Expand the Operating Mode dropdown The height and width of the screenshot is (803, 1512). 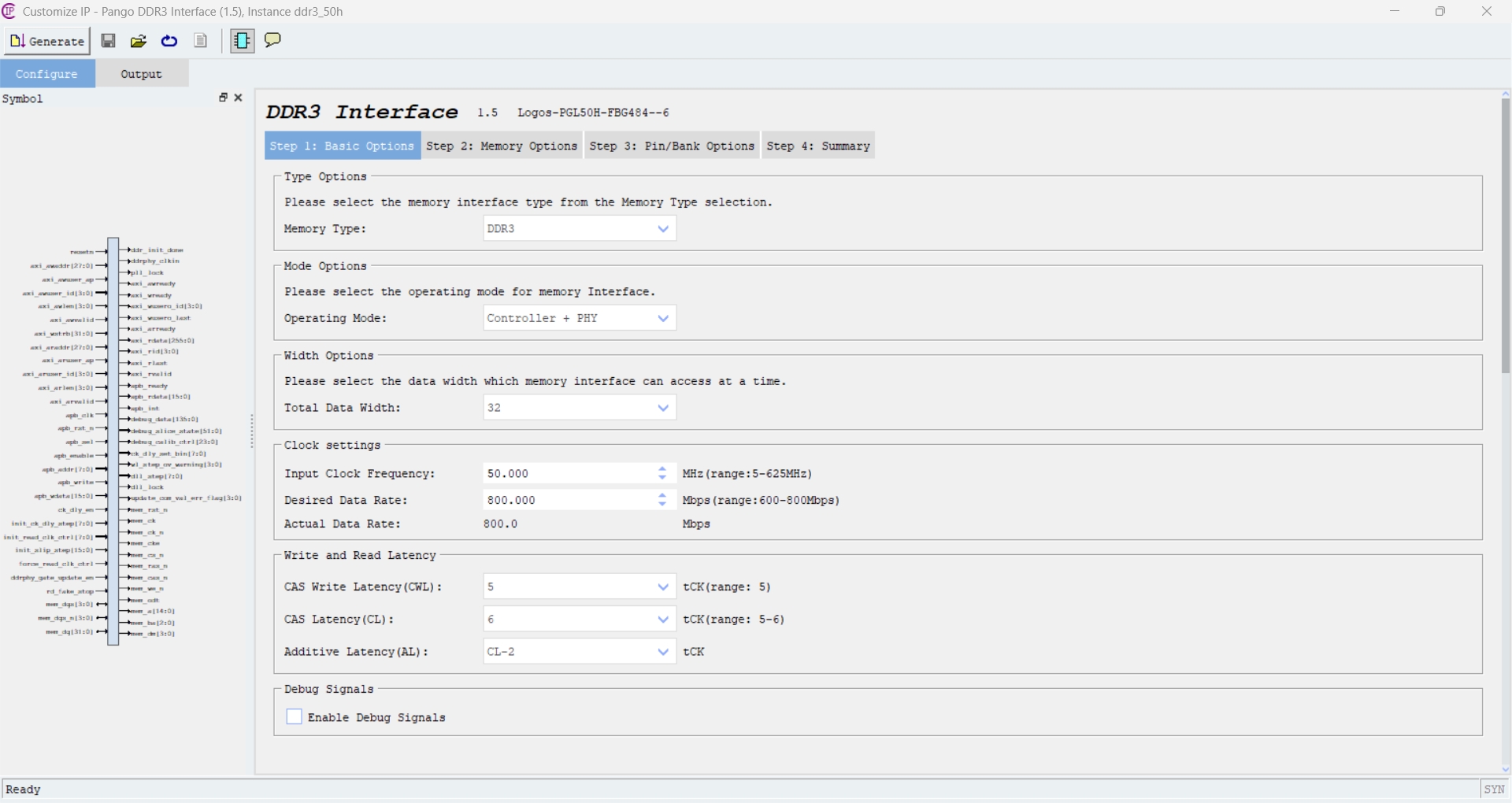[x=580, y=318]
